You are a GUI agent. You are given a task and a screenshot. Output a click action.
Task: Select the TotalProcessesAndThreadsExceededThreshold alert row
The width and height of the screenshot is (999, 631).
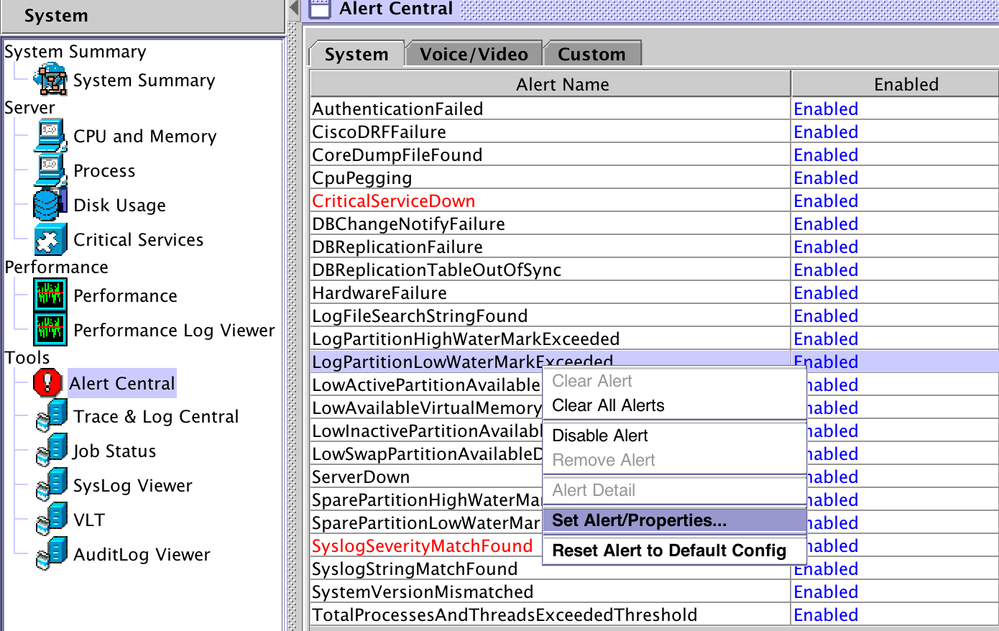pyautogui.click(x=550, y=614)
